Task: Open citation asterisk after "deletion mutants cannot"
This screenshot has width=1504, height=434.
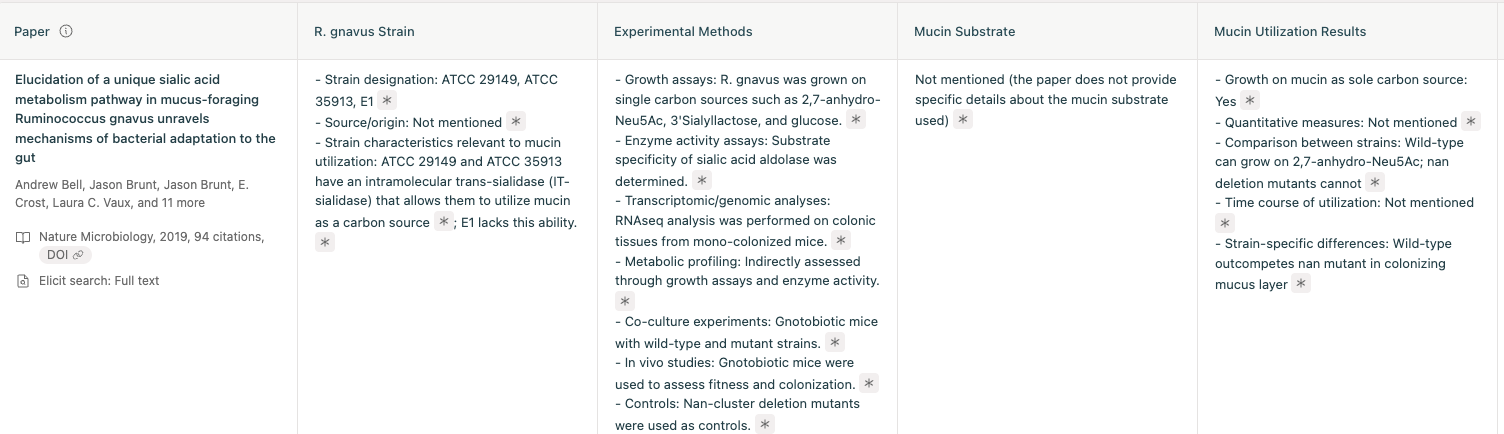Action: (x=1375, y=183)
